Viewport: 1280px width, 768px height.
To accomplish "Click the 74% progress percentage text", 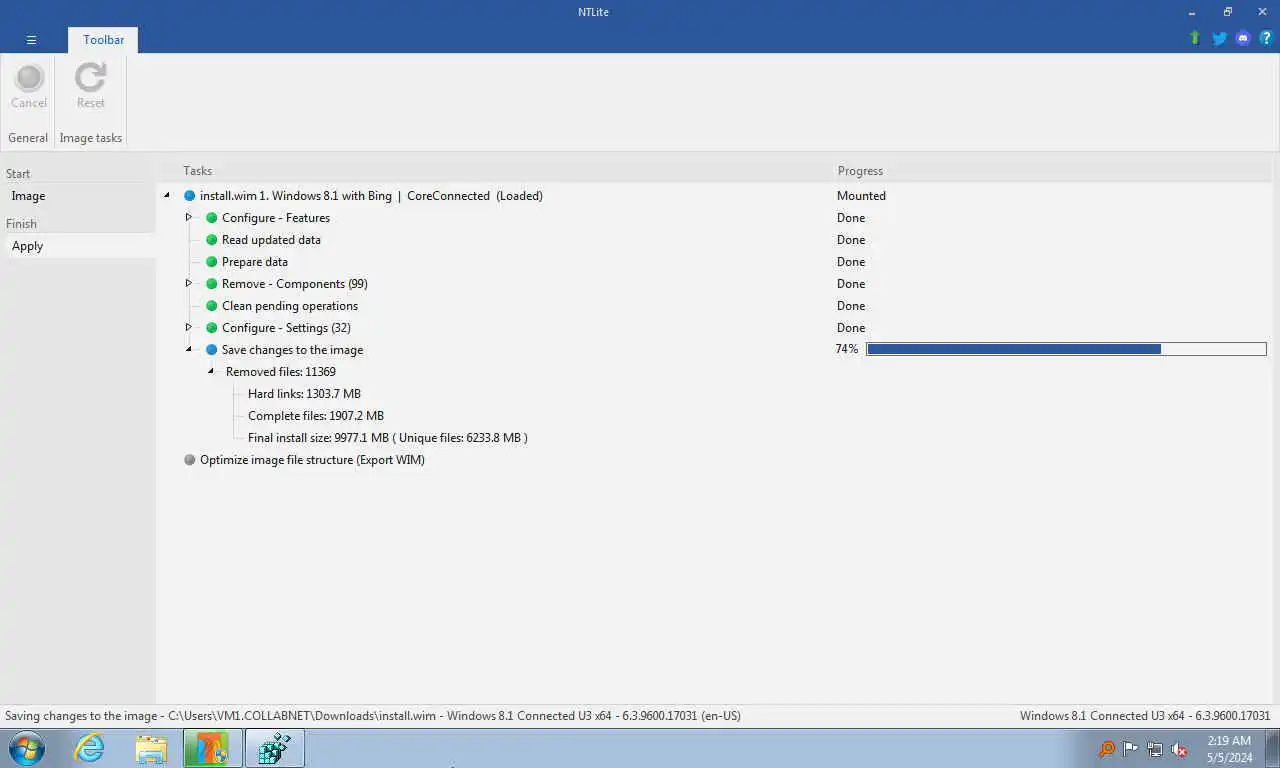I will pyautogui.click(x=847, y=349).
